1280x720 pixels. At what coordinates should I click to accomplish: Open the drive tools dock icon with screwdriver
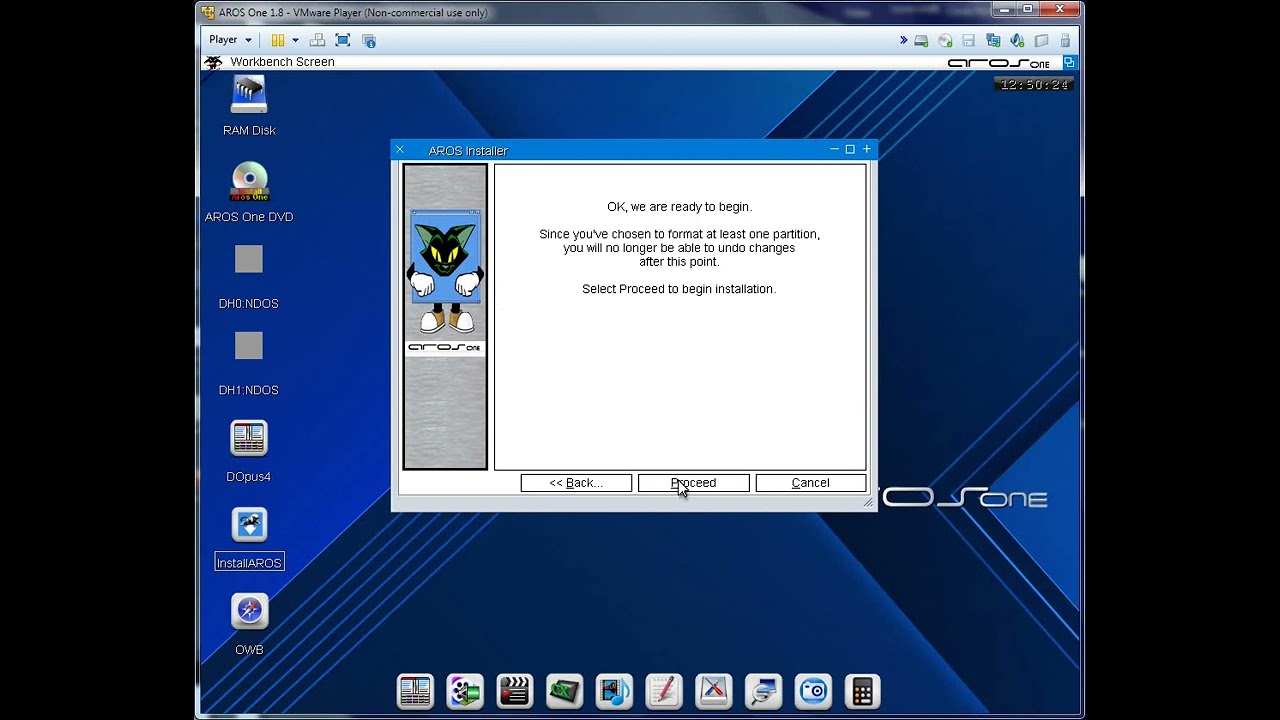click(714, 691)
